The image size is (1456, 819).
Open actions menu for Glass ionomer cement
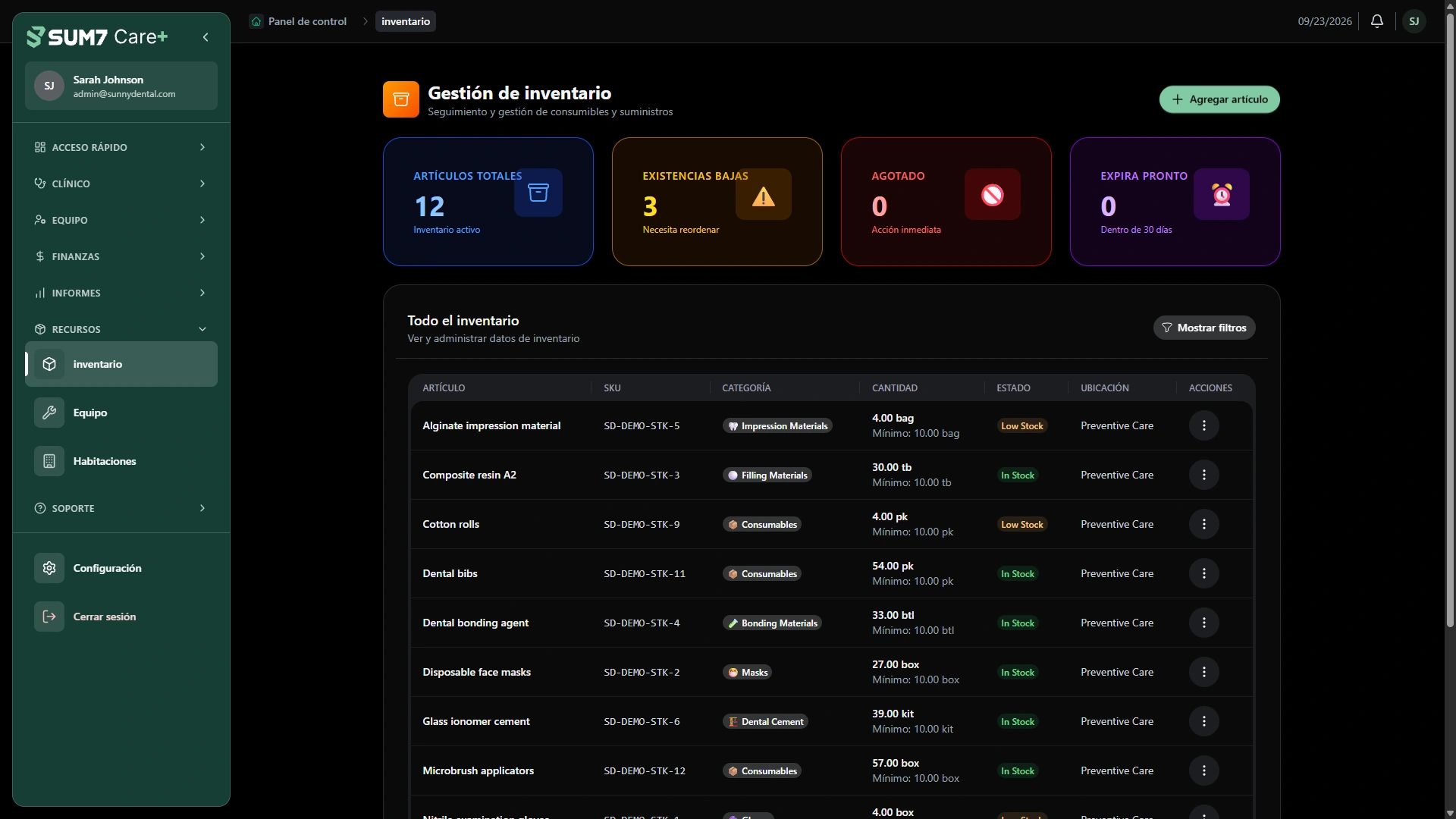(x=1203, y=722)
